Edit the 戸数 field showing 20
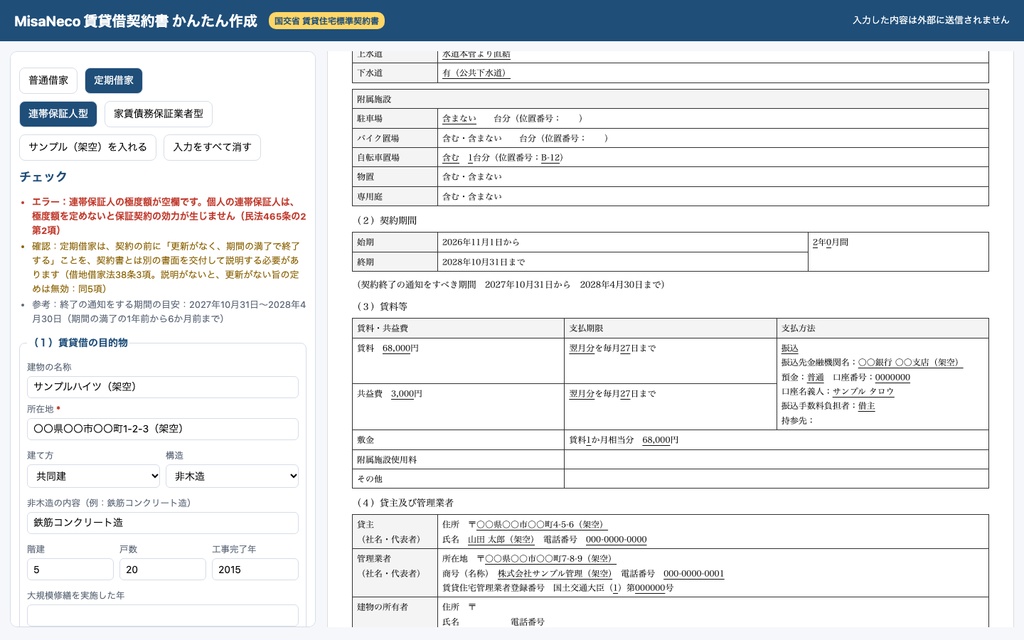This screenshot has height=640, width=1024. [163, 569]
